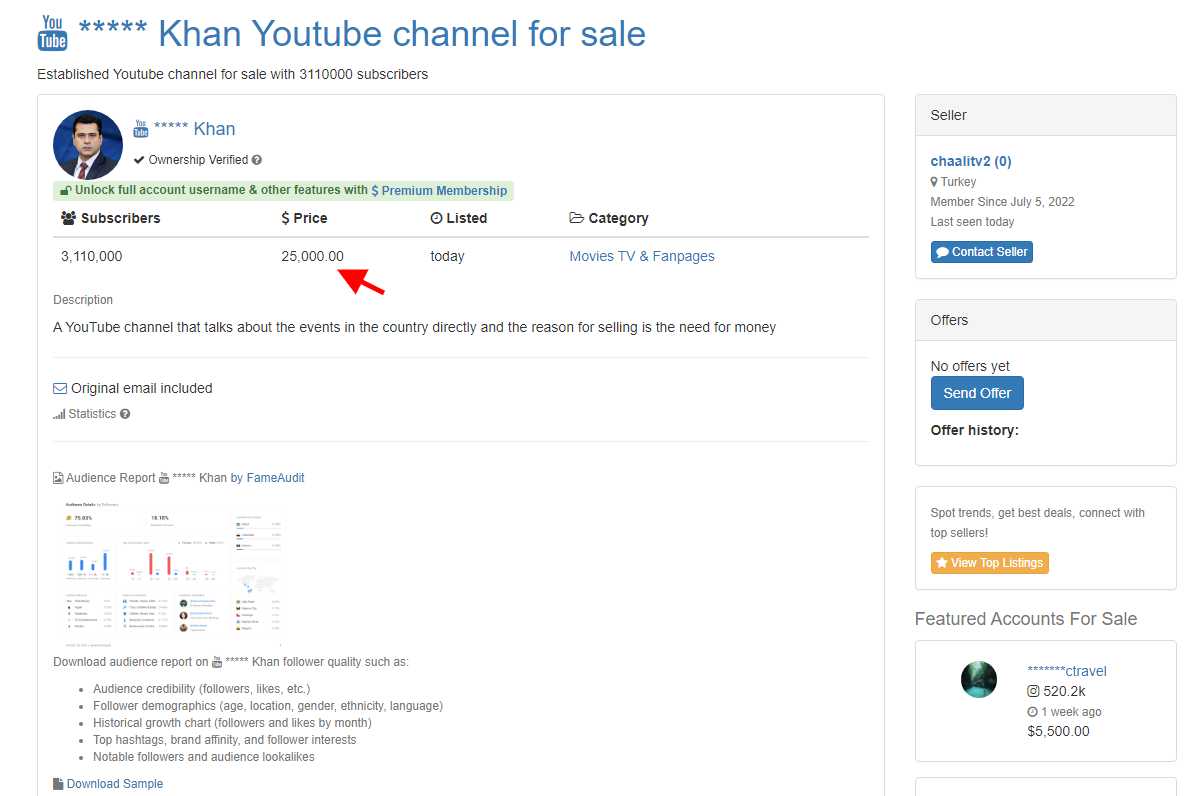Select the listing Description paragraph text
This screenshot has height=796, width=1187.
(x=415, y=327)
